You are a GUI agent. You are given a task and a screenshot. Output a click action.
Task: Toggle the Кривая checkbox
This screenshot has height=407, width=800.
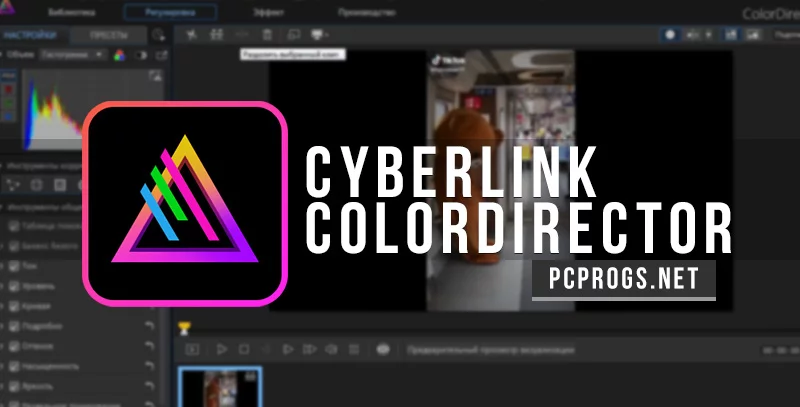(14, 306)
